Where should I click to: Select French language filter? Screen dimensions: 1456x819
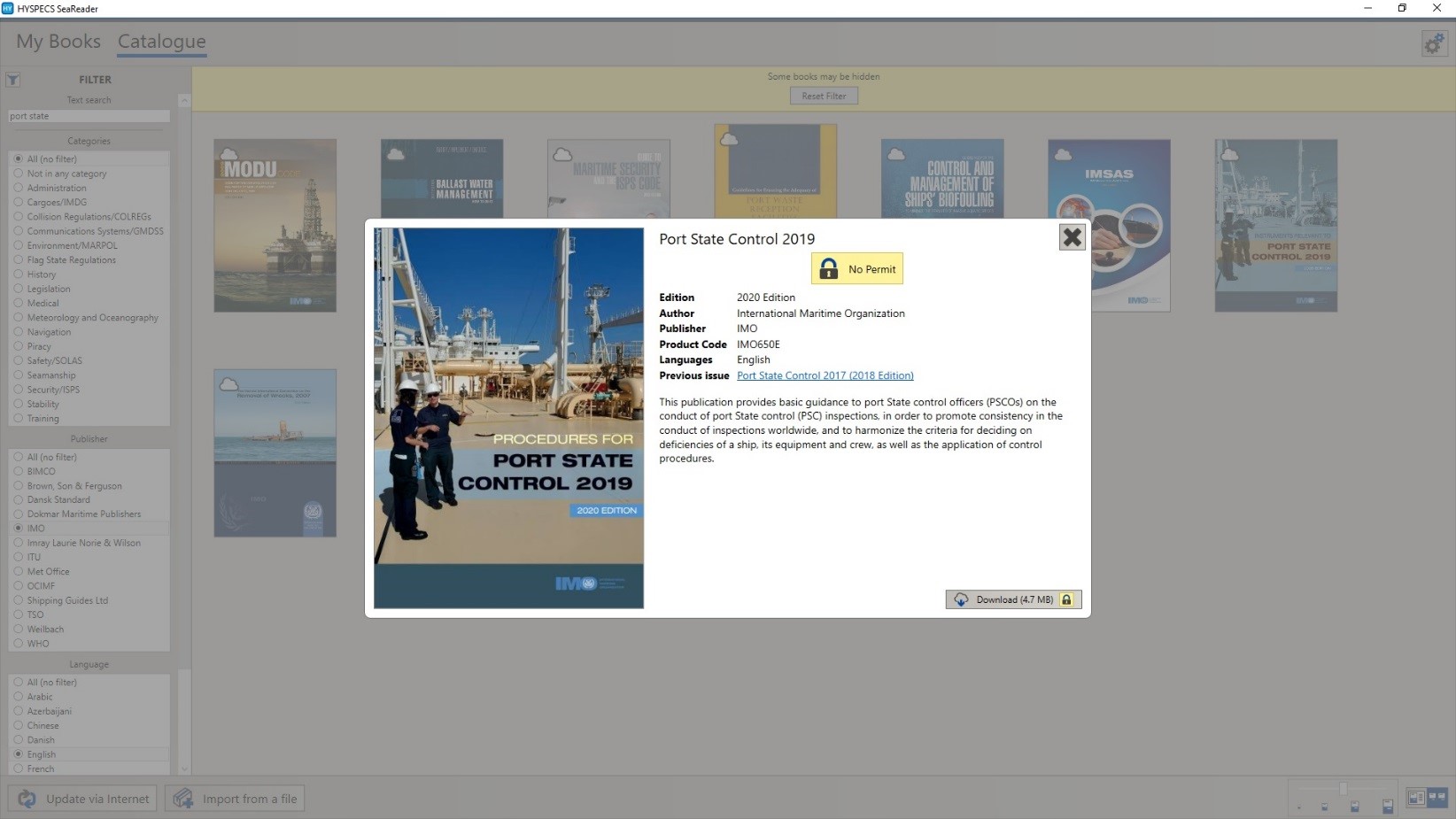(40, 769)
